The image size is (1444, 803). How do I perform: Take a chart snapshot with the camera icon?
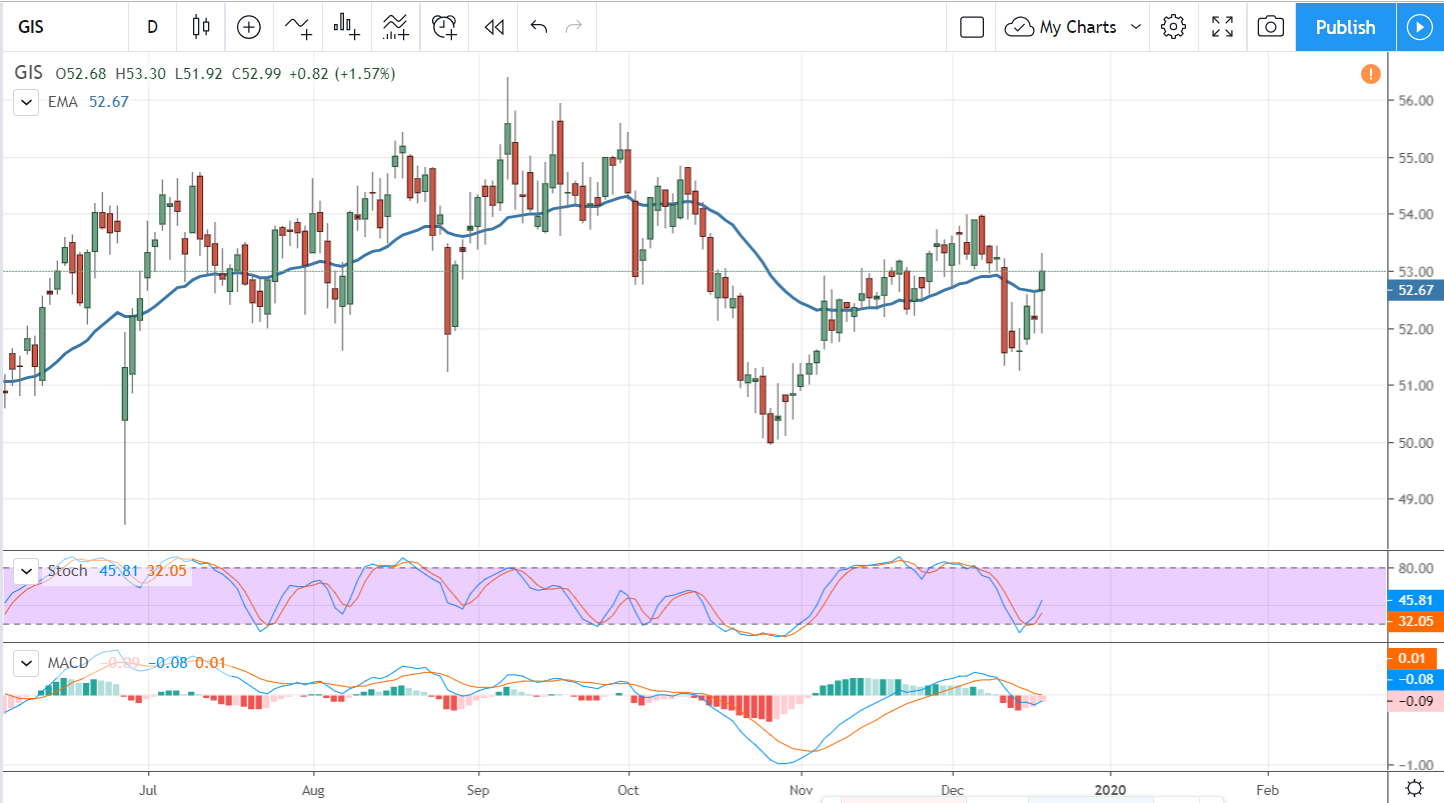pyautogui.click(x=1270, y=27)
